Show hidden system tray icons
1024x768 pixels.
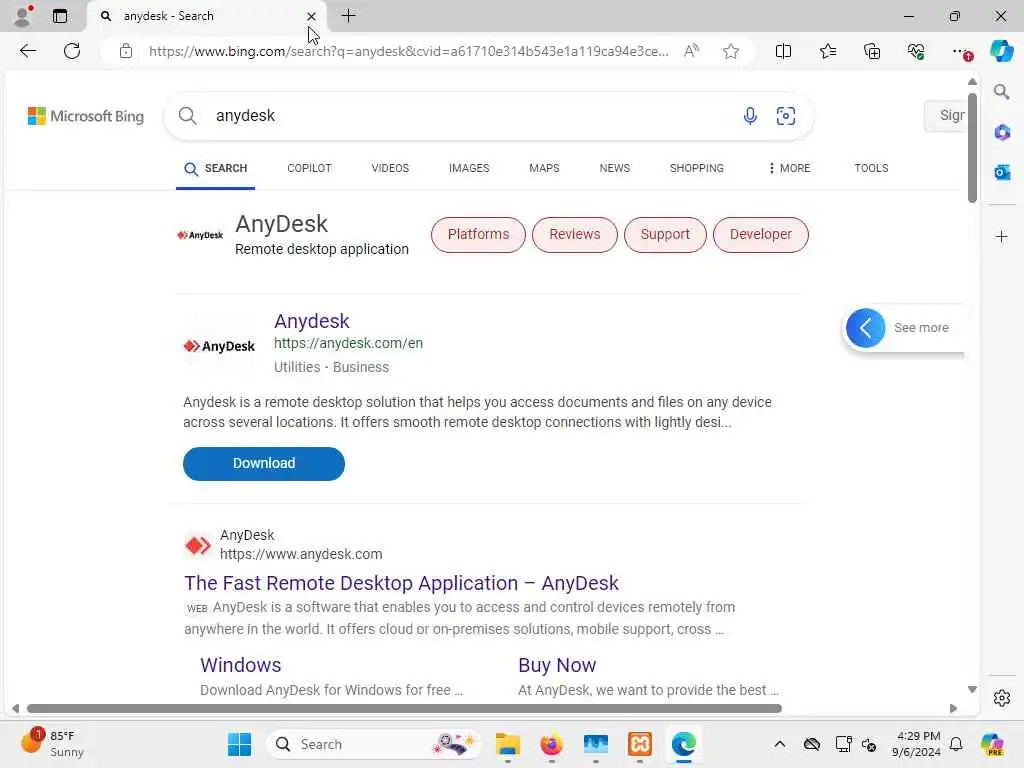[x=780, y=744]
